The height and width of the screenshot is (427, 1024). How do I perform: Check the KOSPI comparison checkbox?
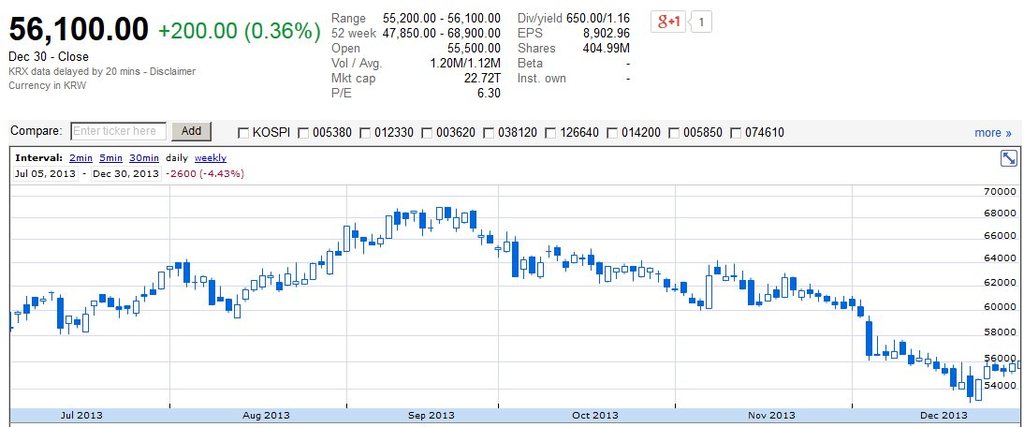point(244,133)
